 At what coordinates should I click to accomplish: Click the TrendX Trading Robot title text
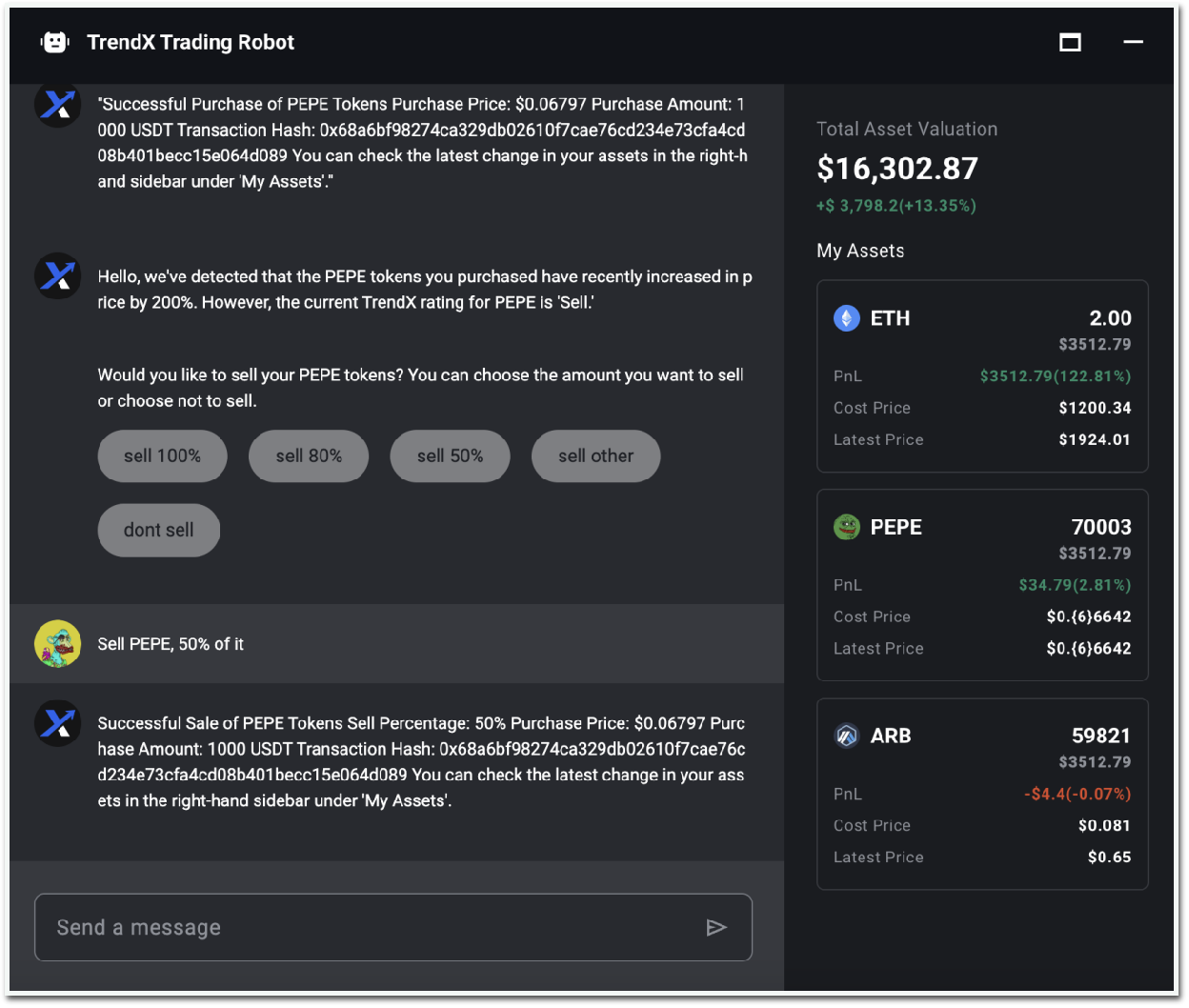click(x=191, y=42)
